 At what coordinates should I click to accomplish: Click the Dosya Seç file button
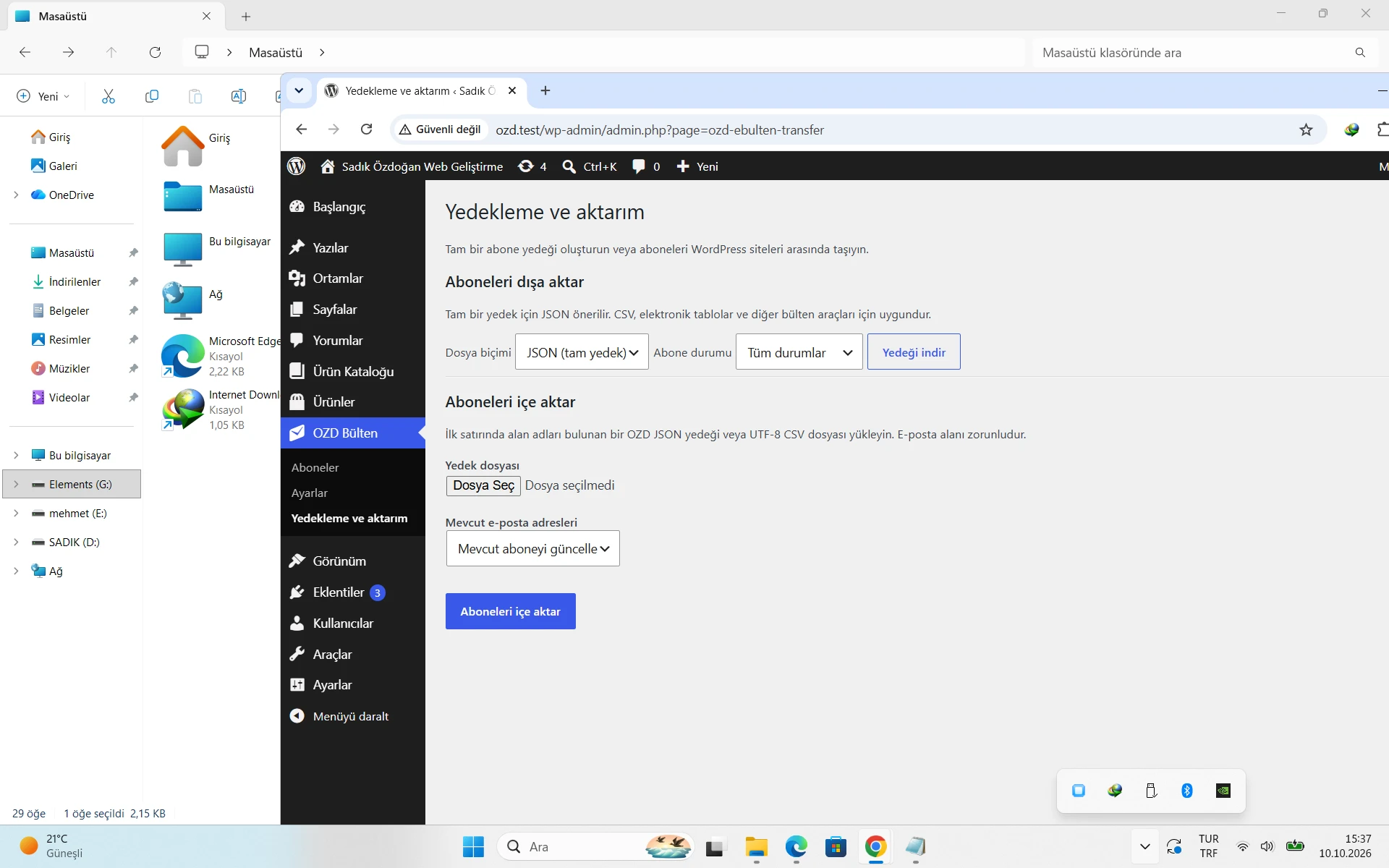(483, 485)
